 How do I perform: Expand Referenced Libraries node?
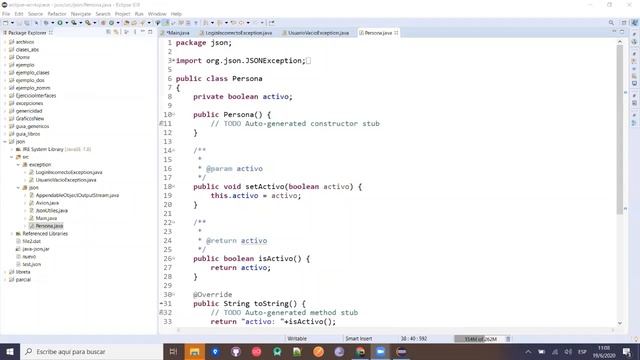pyautogui.click(x=12, y=233)
